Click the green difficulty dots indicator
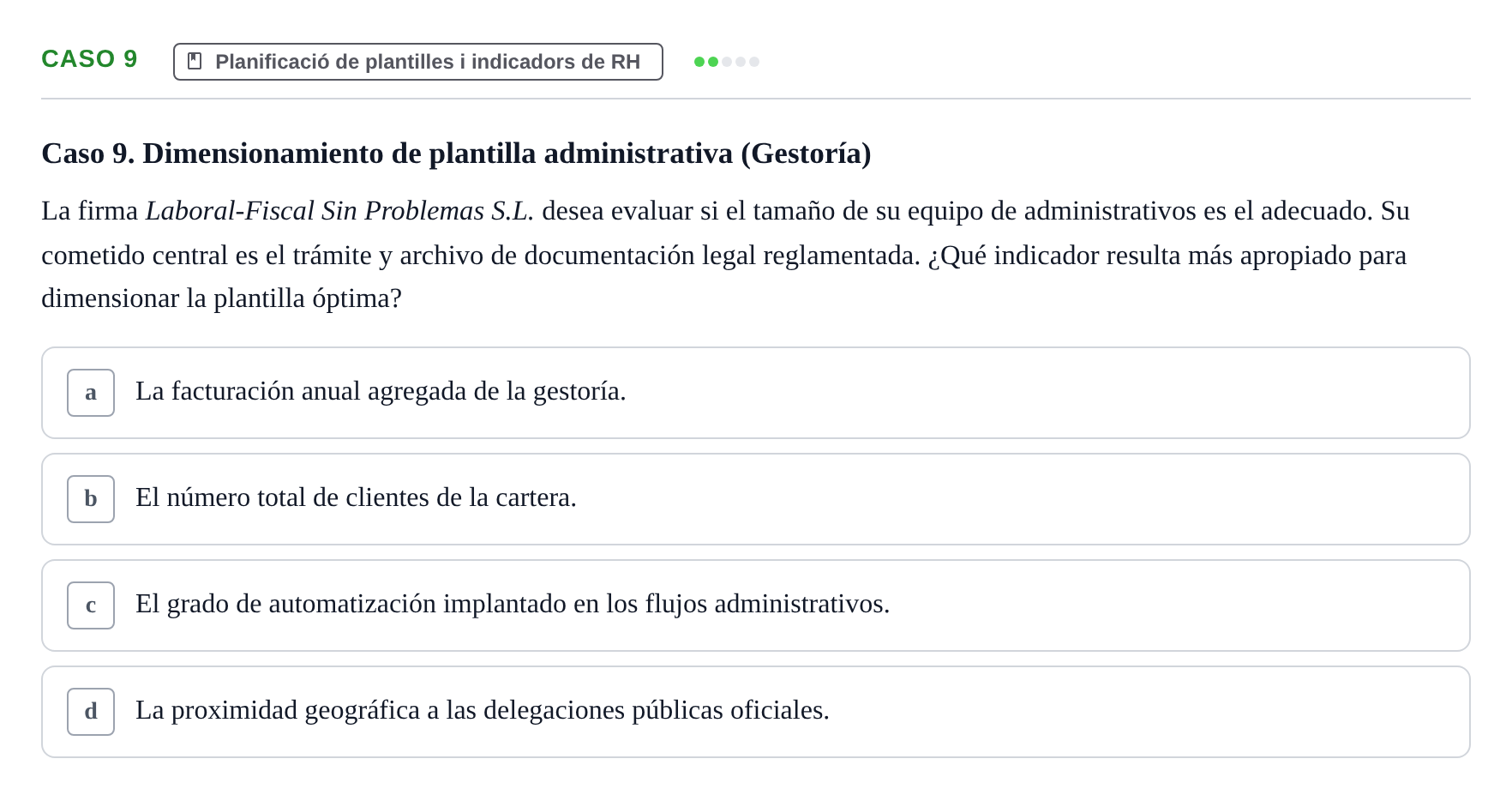1512x801 pixels. [727, 62]
